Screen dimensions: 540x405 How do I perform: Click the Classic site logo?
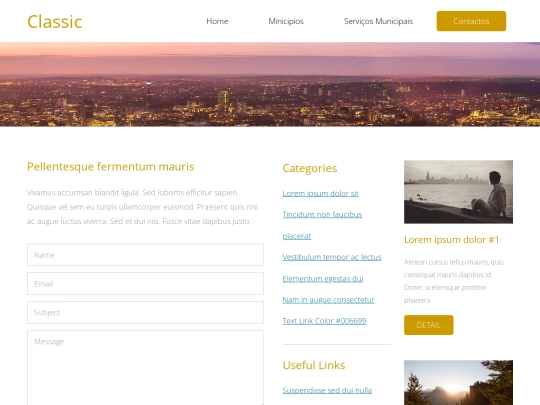coord(54,22)
